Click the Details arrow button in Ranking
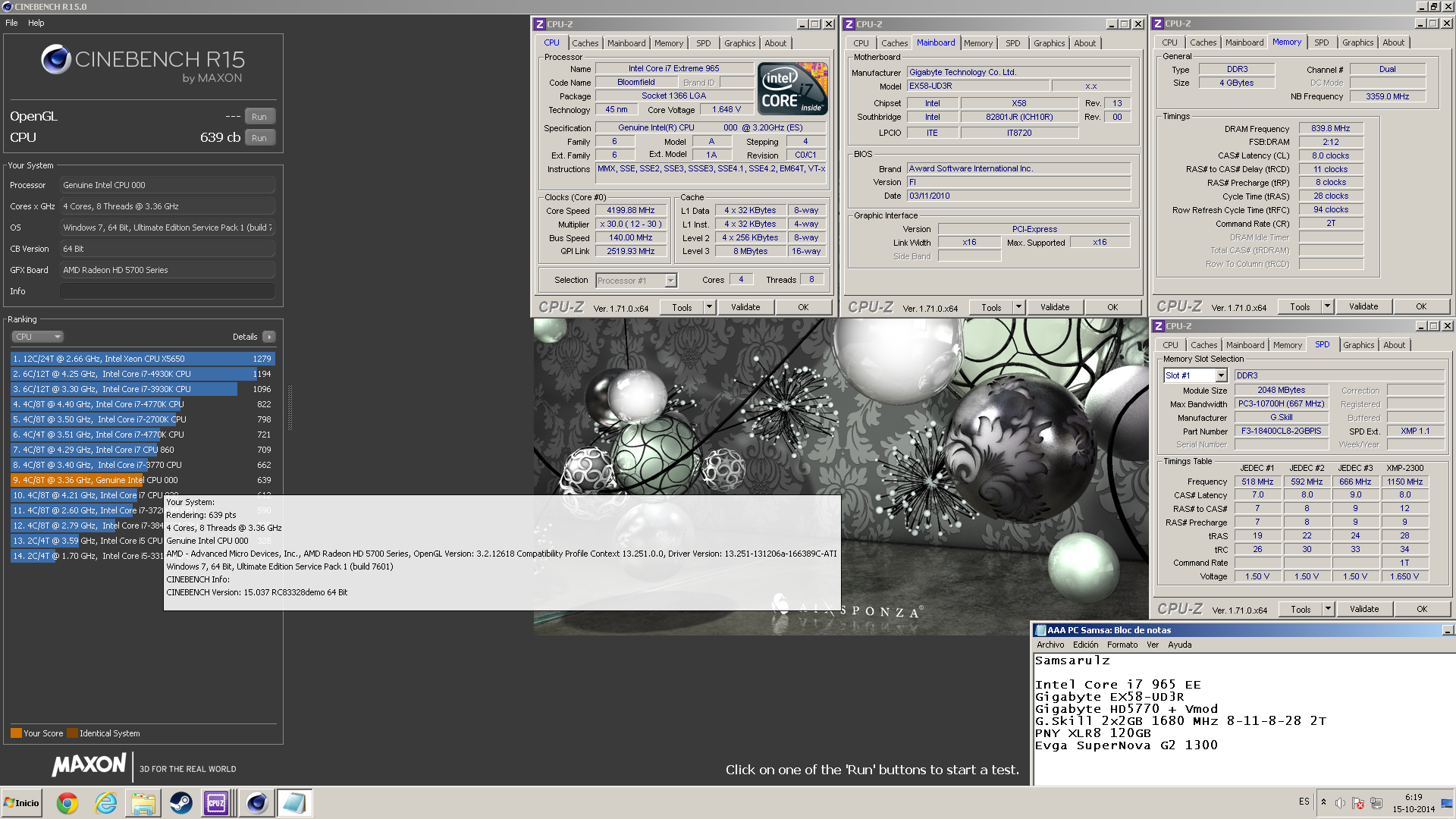This screenshot has width=1456, height=819. coord(269,337)
